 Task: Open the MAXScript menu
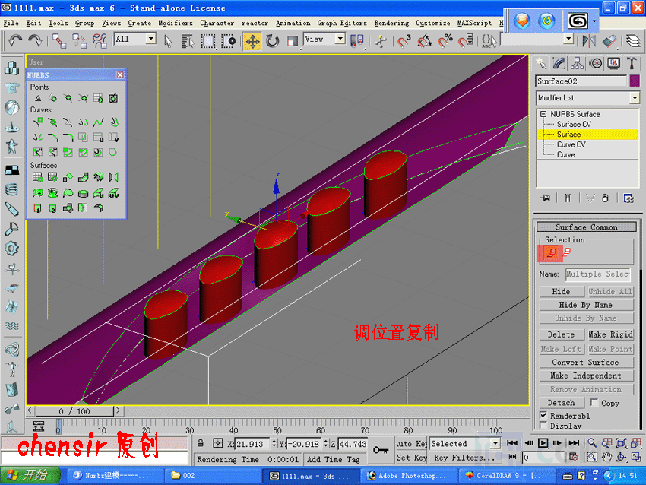(474, 23)
